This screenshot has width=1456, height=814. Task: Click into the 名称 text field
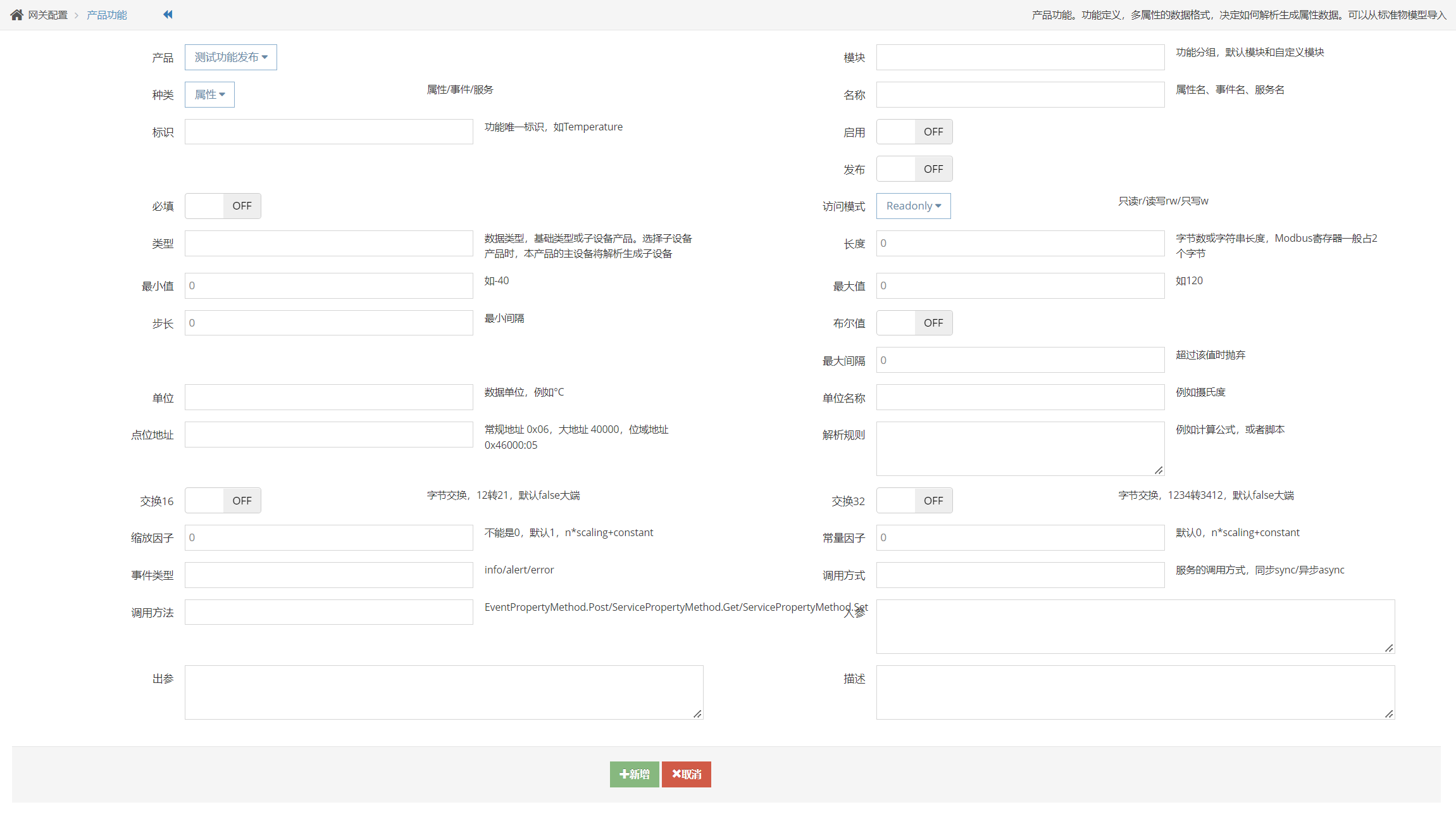point(1019,94)
